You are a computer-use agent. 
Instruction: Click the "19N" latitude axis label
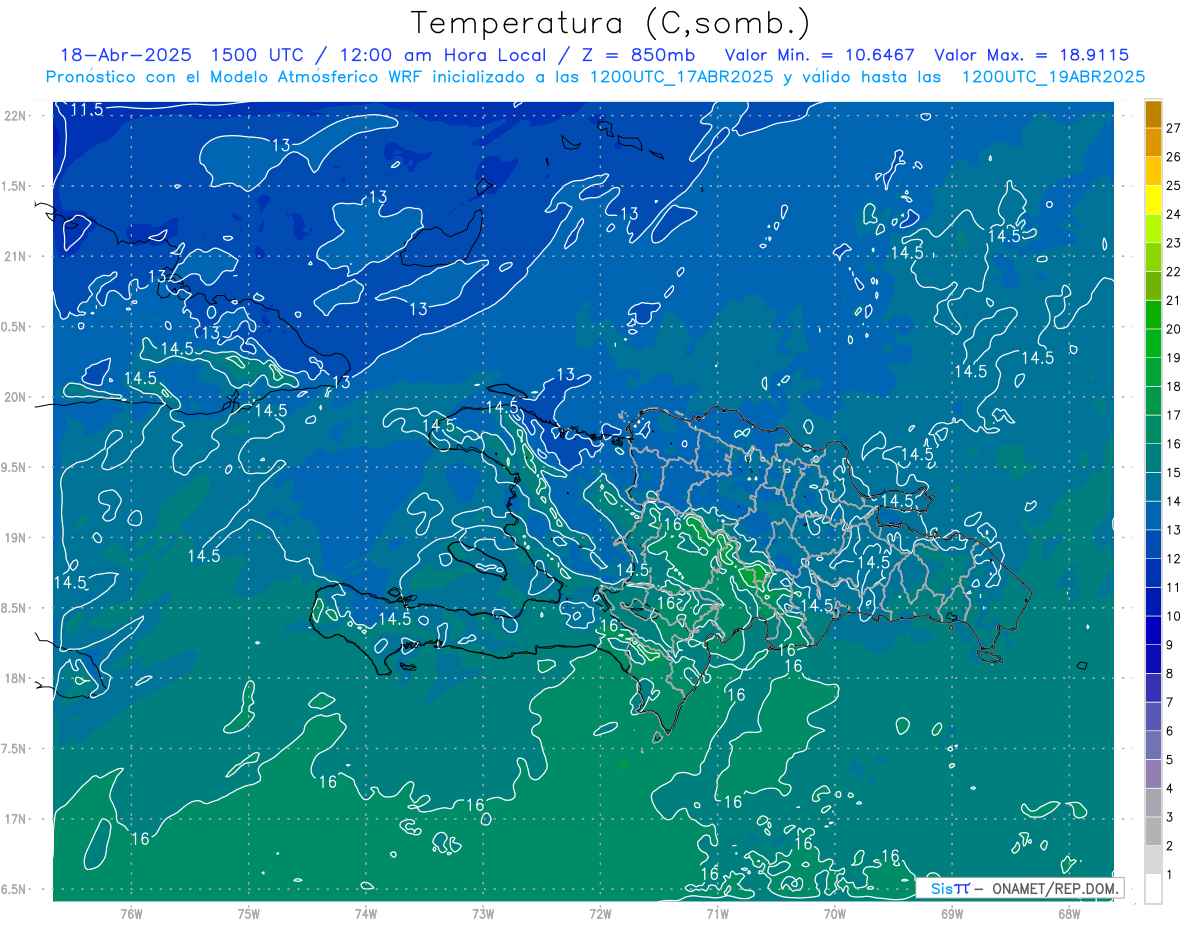pyautogui.click(x=16, y=538)
